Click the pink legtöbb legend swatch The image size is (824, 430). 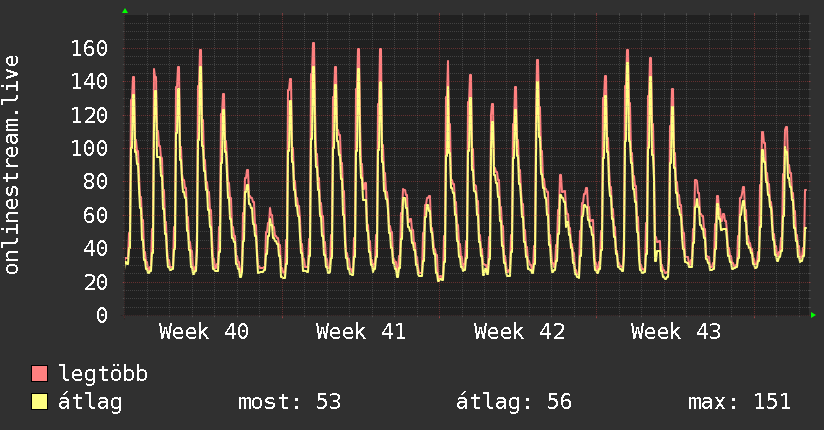(39, 373)
